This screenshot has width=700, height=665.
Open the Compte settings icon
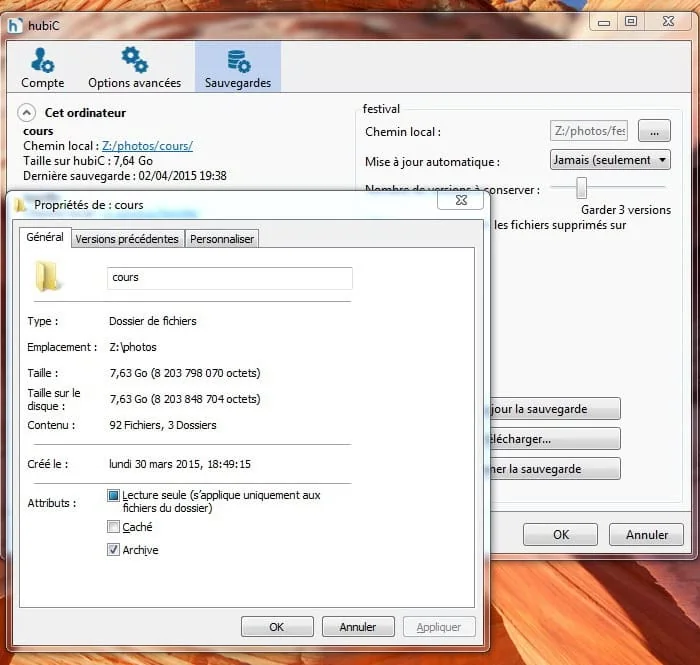click(x=42, y=61)
